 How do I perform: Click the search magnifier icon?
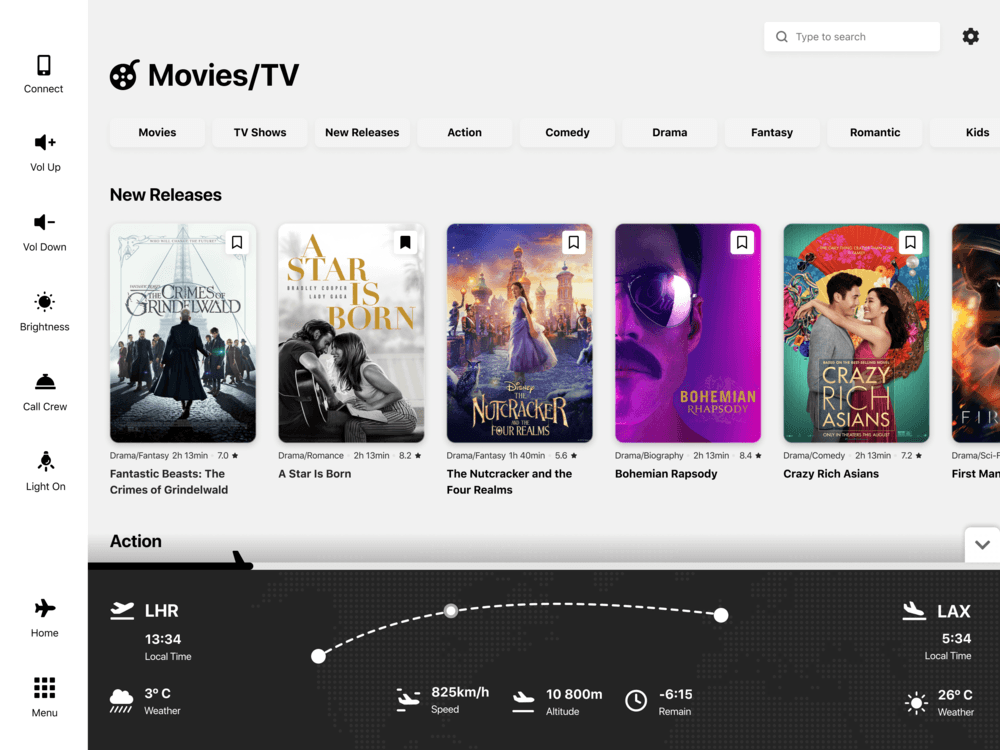[781, 36]
